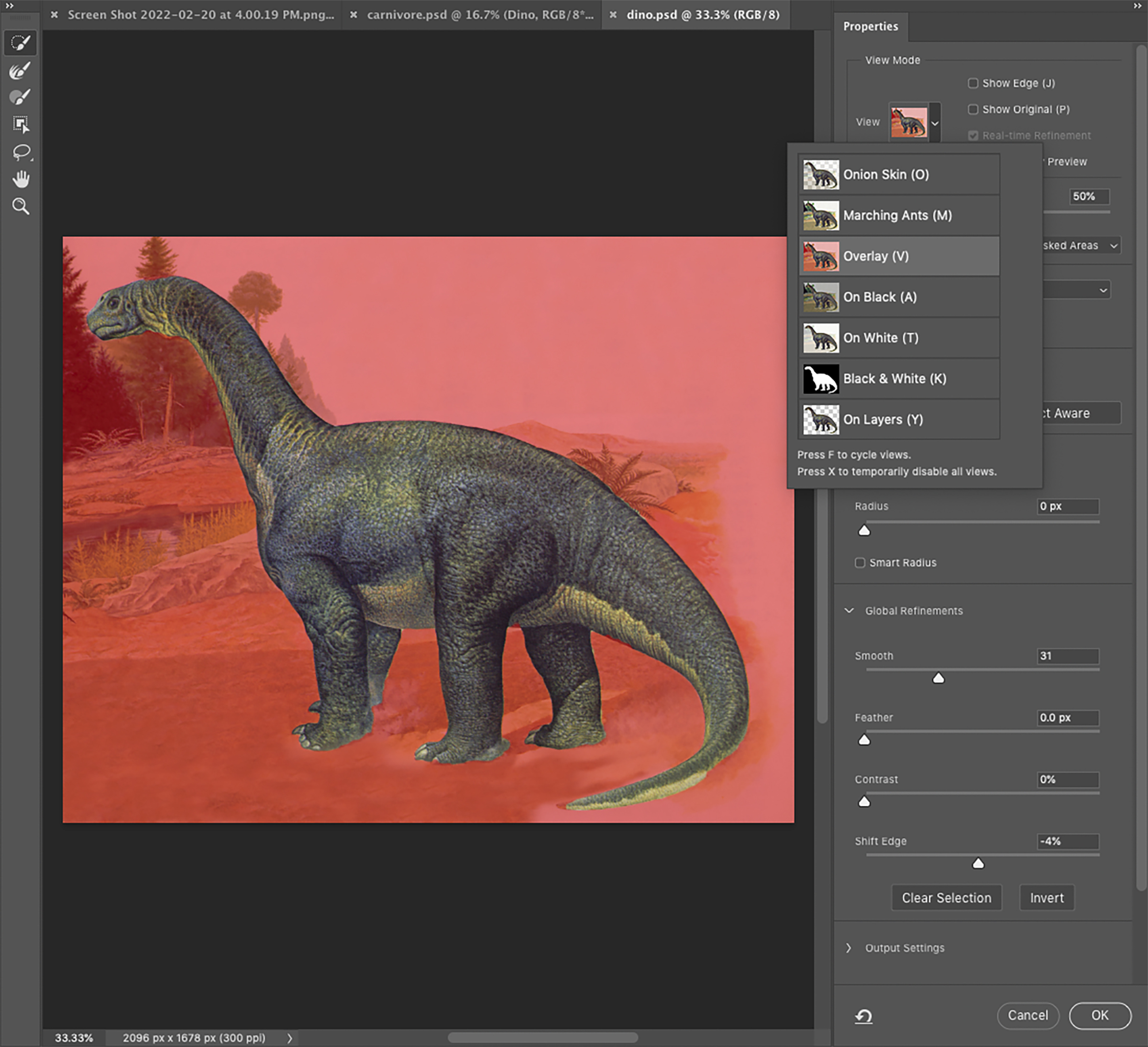Enable Show Edge (J) checkbox

point(973,83)
